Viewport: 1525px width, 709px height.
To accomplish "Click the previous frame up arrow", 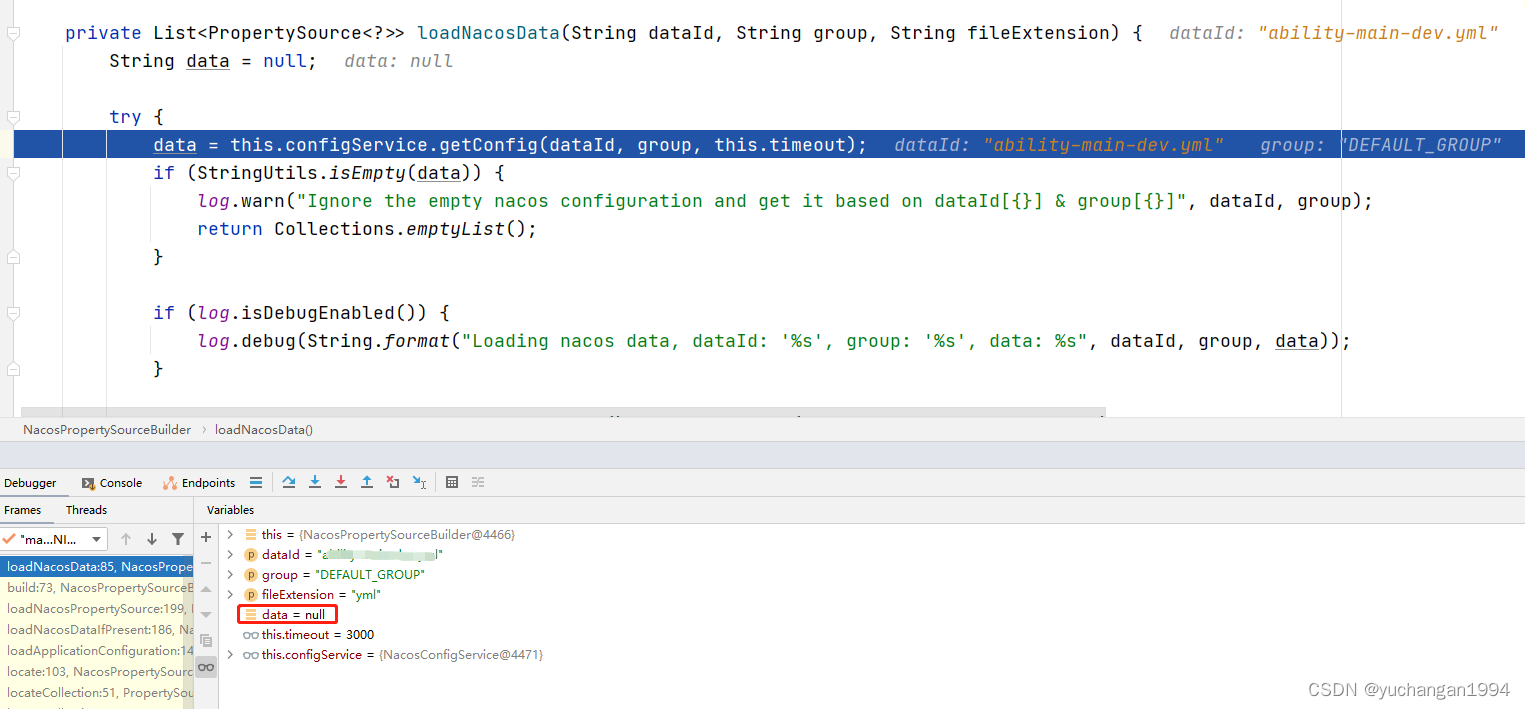I will 126,539.
